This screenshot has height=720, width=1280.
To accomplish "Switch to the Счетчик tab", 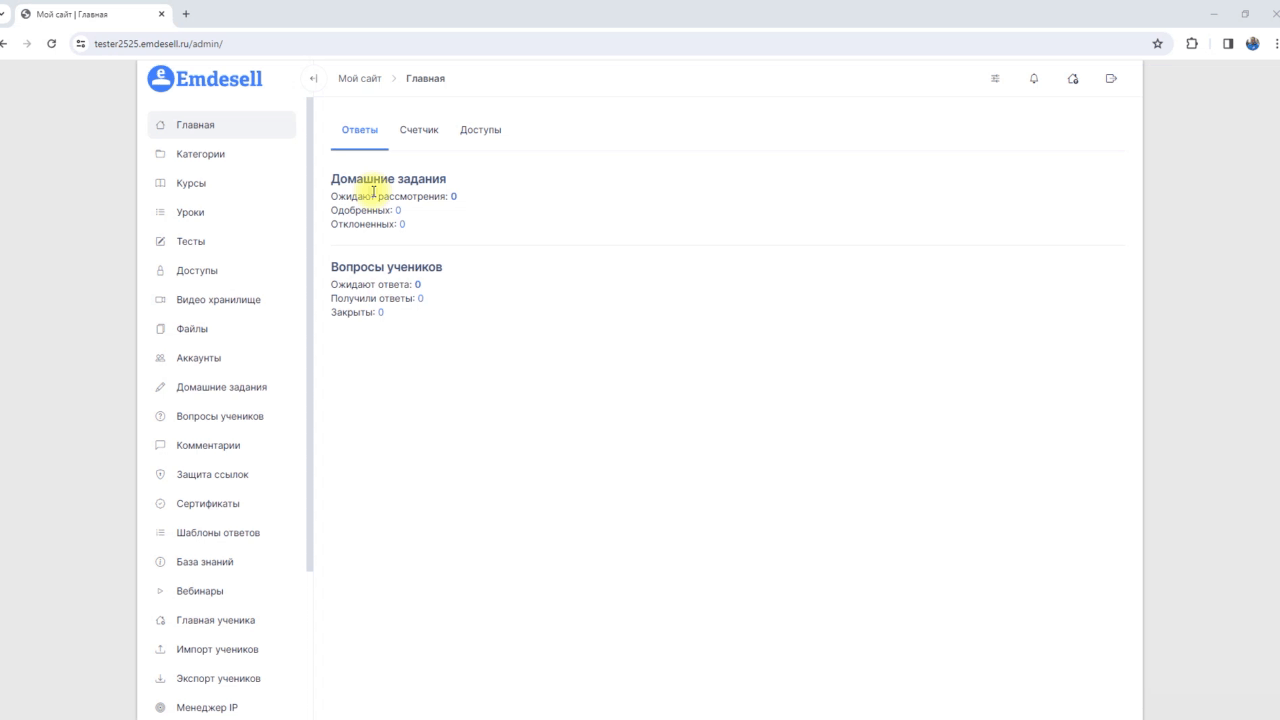I will (419, 130).
